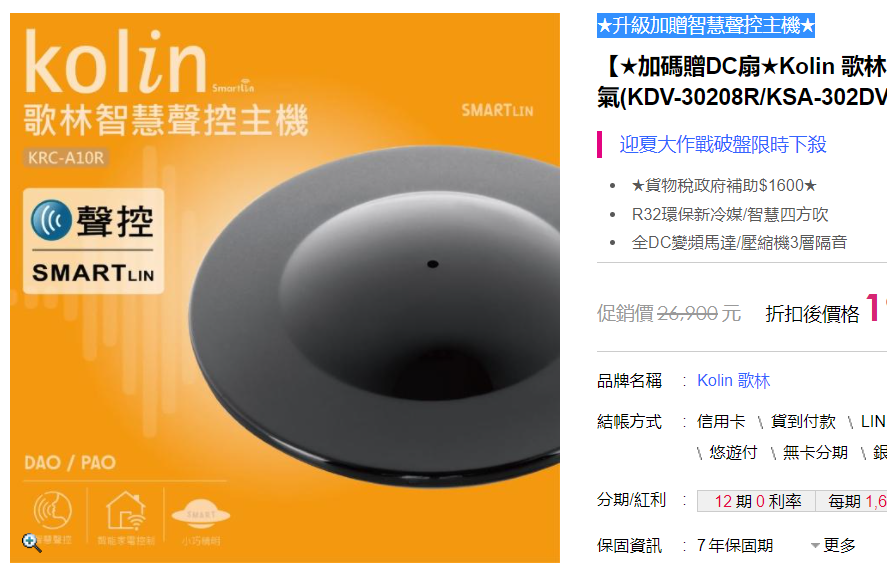Click the magnifier zoom icon on product image
Screen dimensions: 887x577
(x=31, y=542)
